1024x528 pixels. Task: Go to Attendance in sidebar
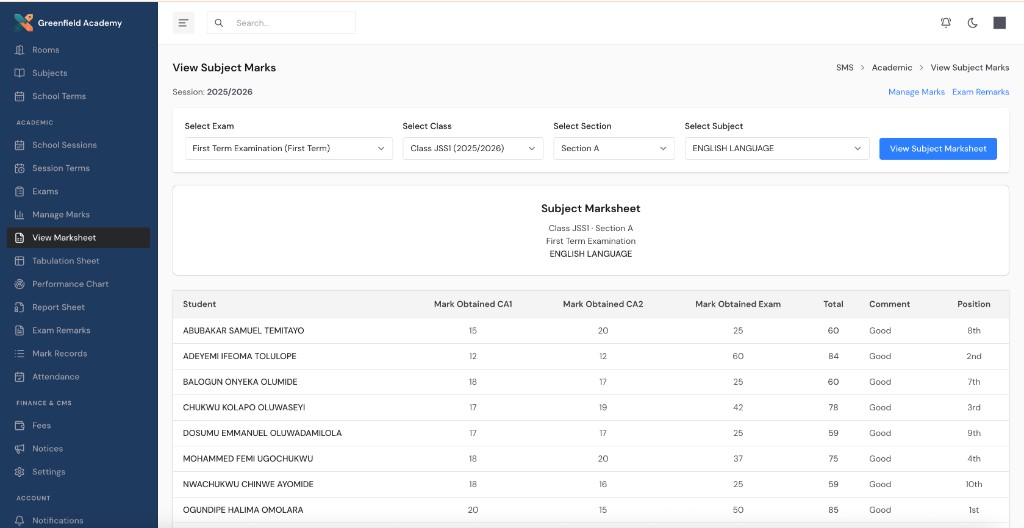[78, 376]
